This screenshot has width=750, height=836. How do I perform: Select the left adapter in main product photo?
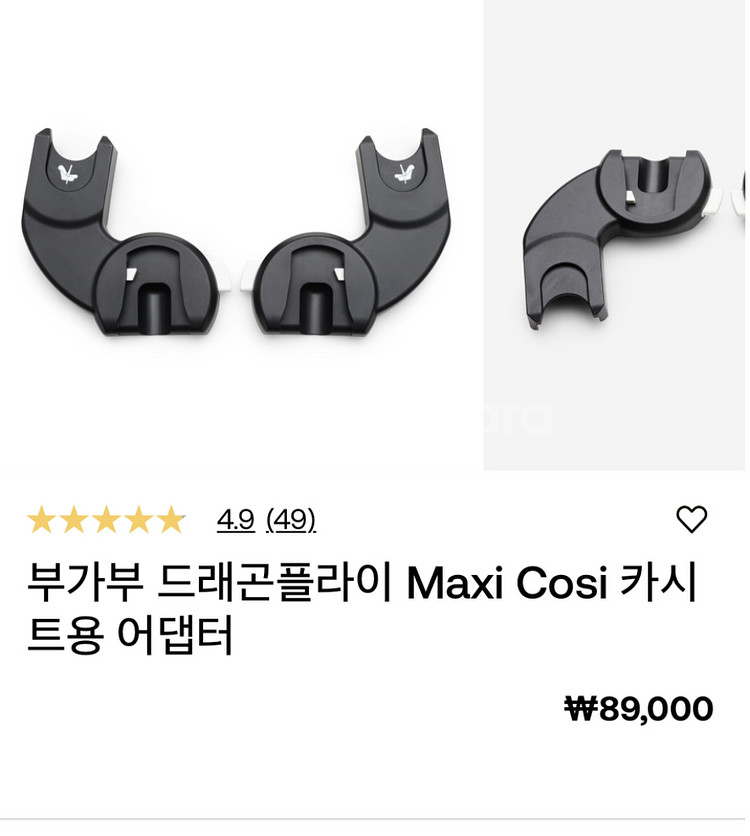pyautogui.click(x=123, y=235)
